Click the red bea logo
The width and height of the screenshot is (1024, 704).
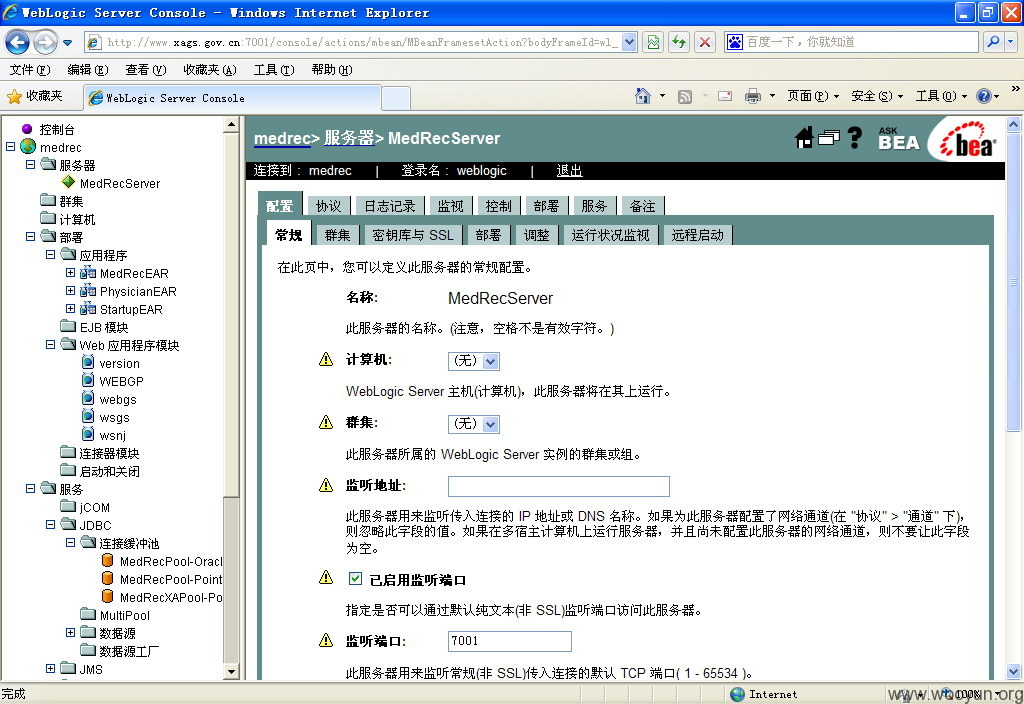968,140
